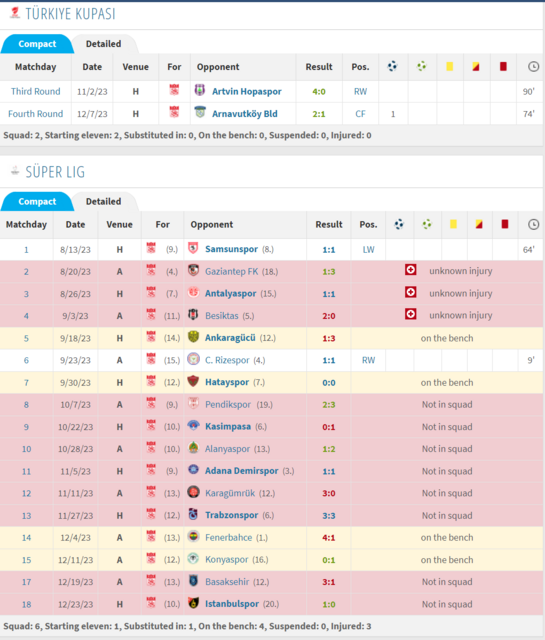Screen dimensions: 545x640
Task: Click second yellow icon in Süper Lig header
Action: (479, 224)
